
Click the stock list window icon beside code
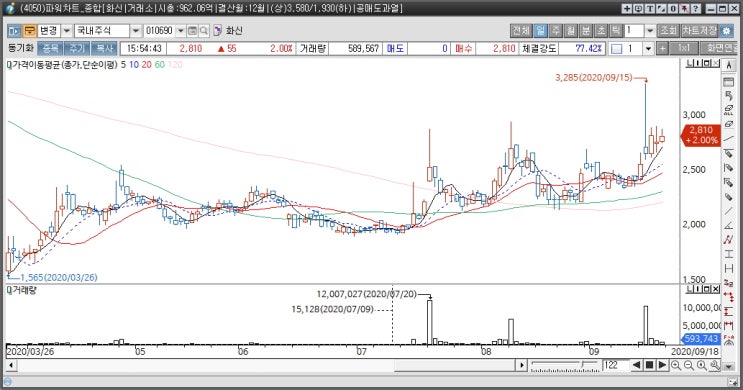click(x=192, y=31)
